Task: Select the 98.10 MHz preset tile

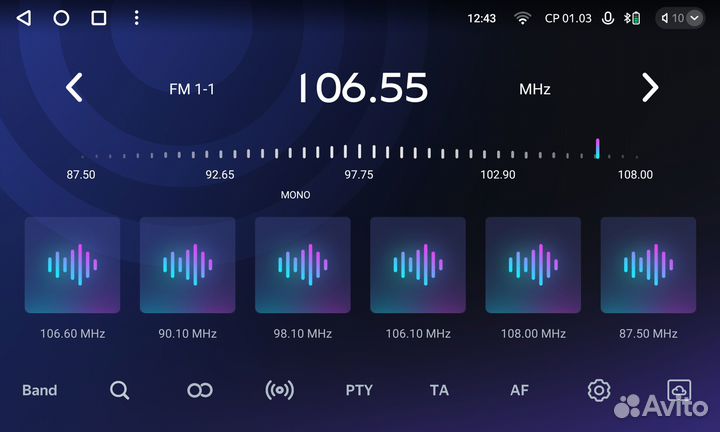Action: point(302,265)
